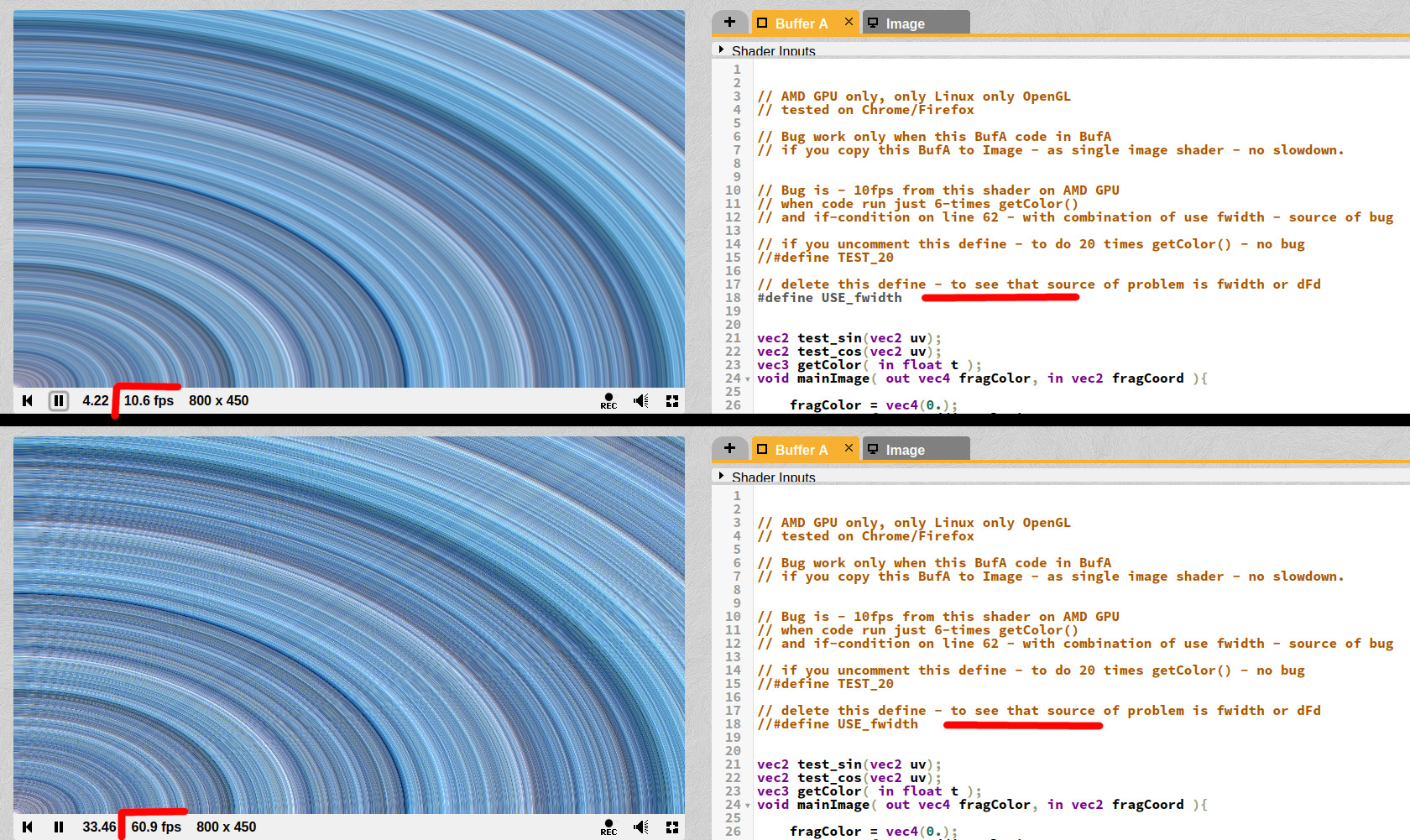
Task: Click 800 x 450 in the 10.6 fps player
Action: click(x=219, y=400)
